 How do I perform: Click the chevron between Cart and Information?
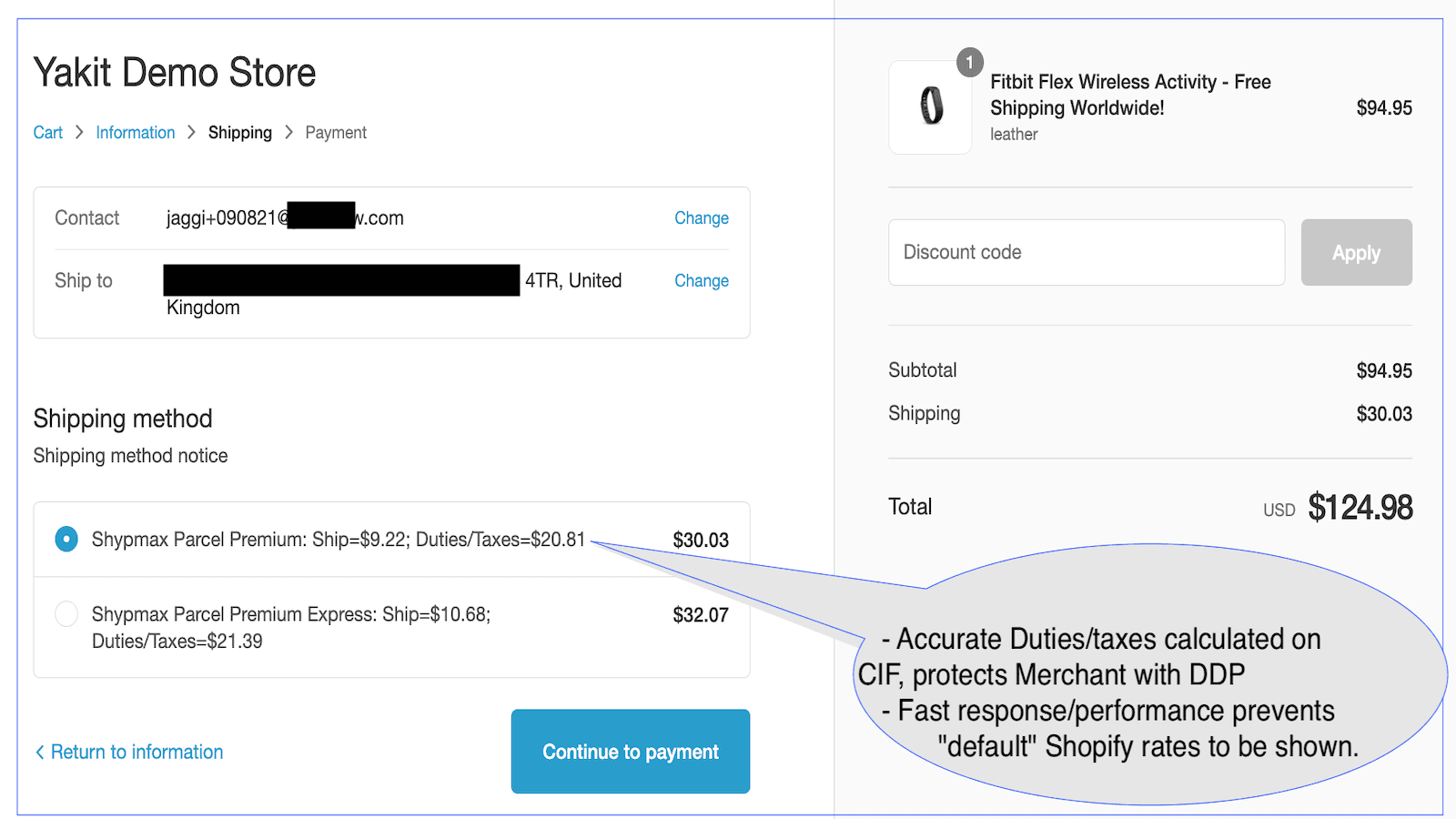coord(78,132)
